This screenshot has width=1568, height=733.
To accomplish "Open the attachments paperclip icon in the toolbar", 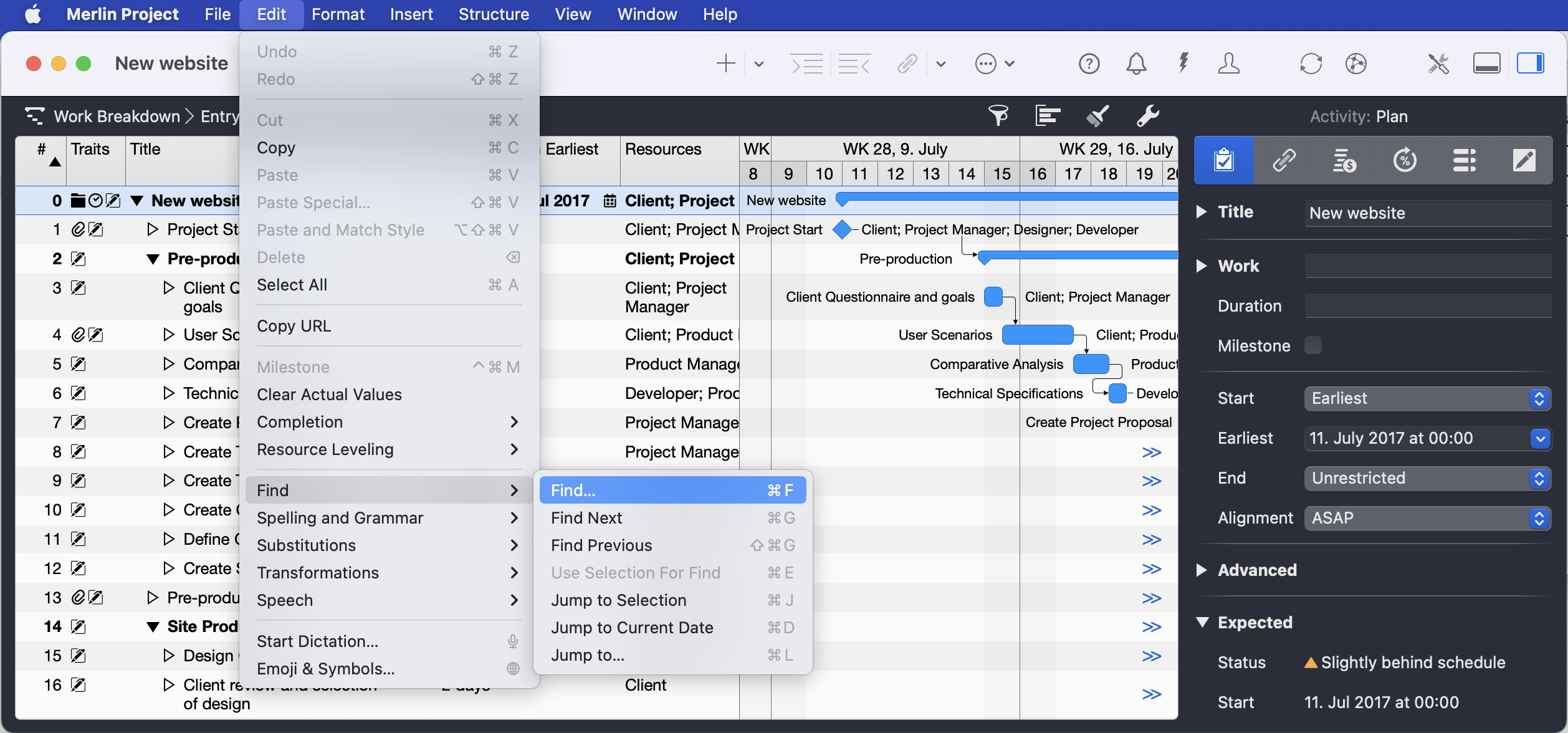I will pos(906,63).
